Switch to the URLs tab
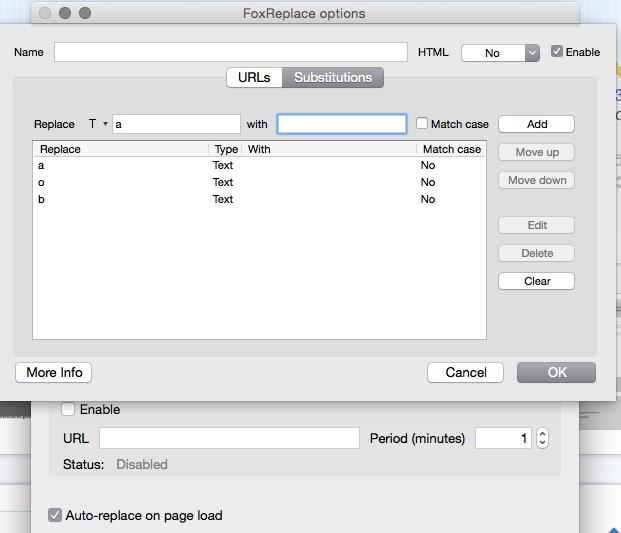621x533 pixels. tap(254, 77)
